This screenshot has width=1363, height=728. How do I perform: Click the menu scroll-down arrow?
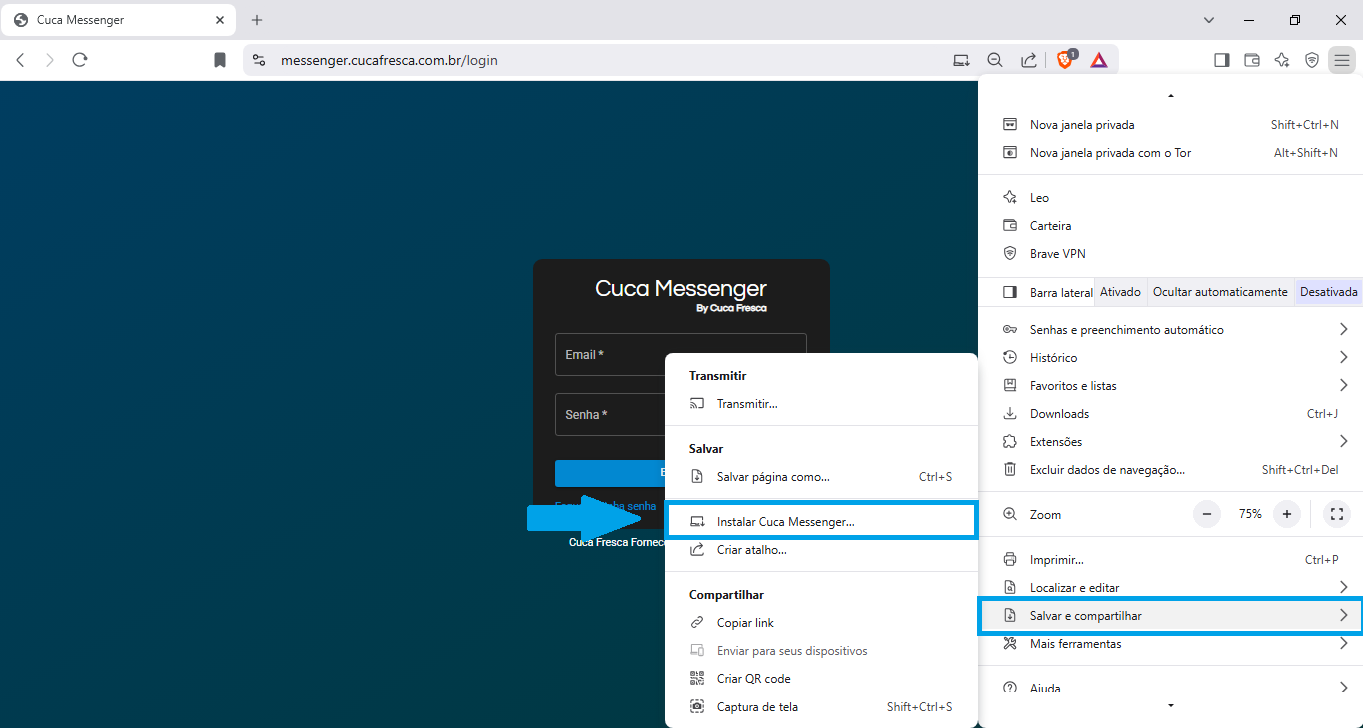pyautogui.click(x=1170, y=706)
